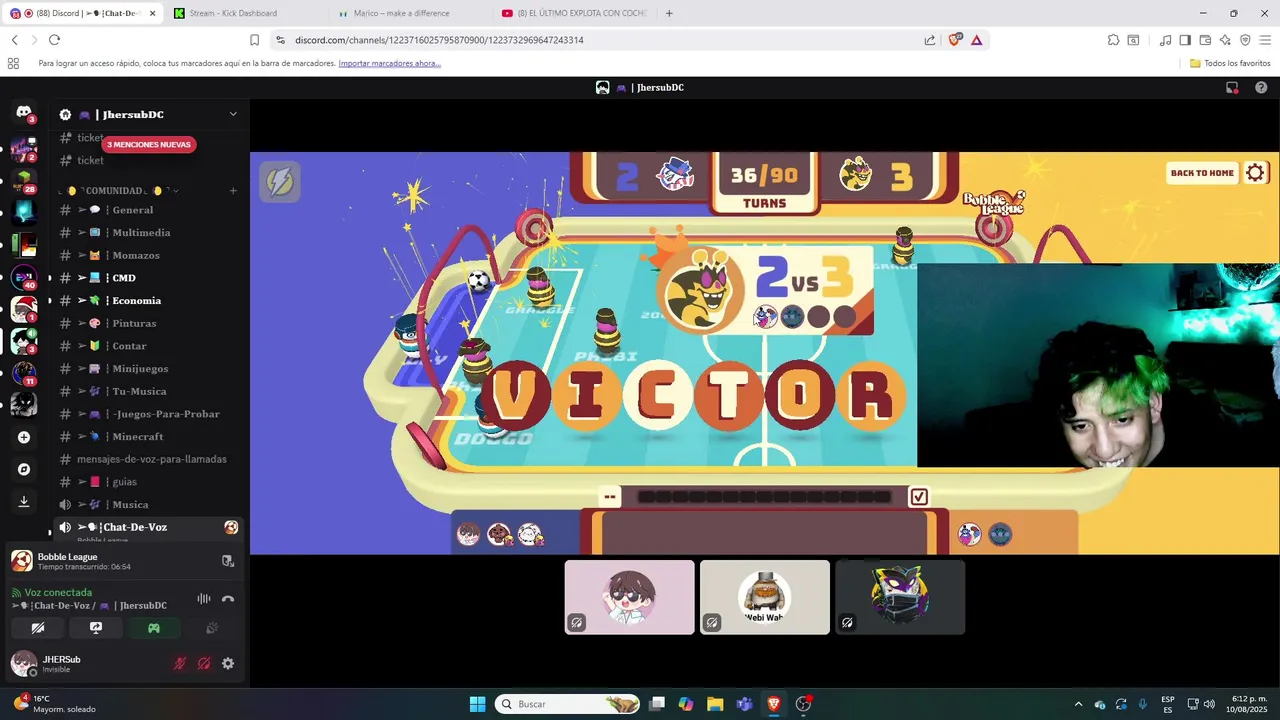The height and width of the screenshot is (720, 1280).
Task: Open Brave main hamburger menu
Action: tap(1265, 40)
